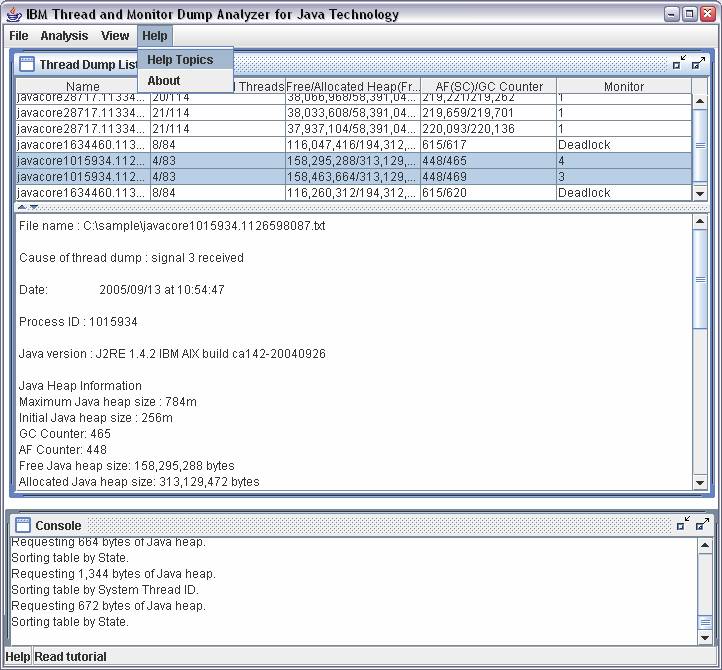722x670 pixels.
Task: Select javacore1015934 row with Monitor 4
Action: tap(354, 161)
